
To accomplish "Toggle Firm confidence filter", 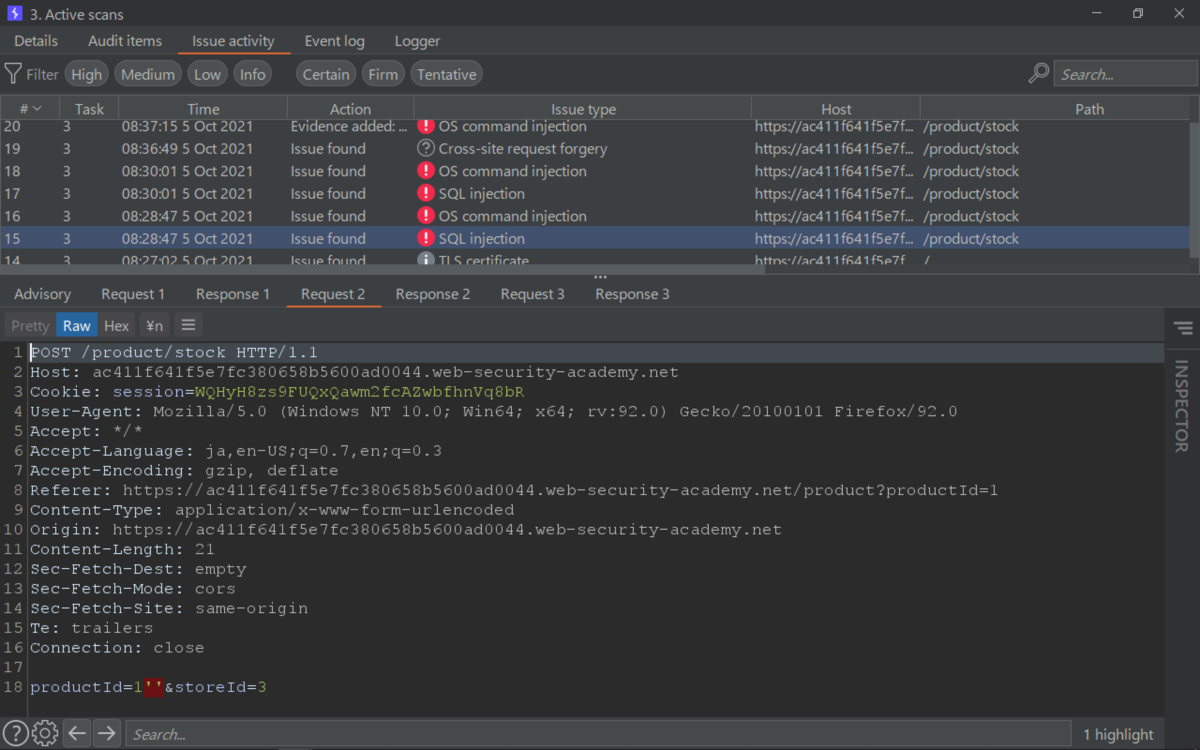I will (x=383, y=74).
